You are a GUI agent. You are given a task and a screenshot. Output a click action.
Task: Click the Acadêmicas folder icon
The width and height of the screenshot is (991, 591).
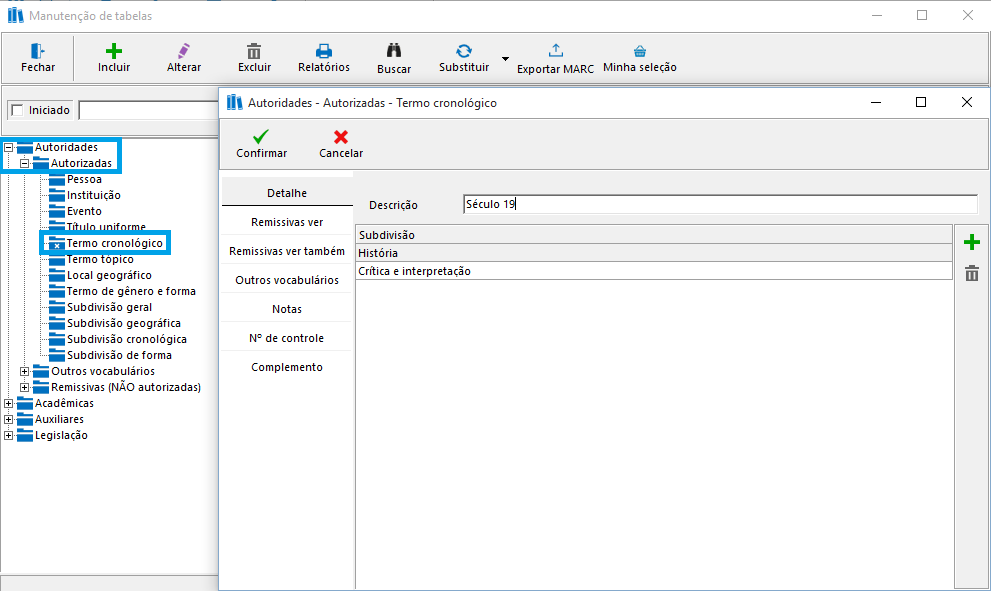coord(25,403)
